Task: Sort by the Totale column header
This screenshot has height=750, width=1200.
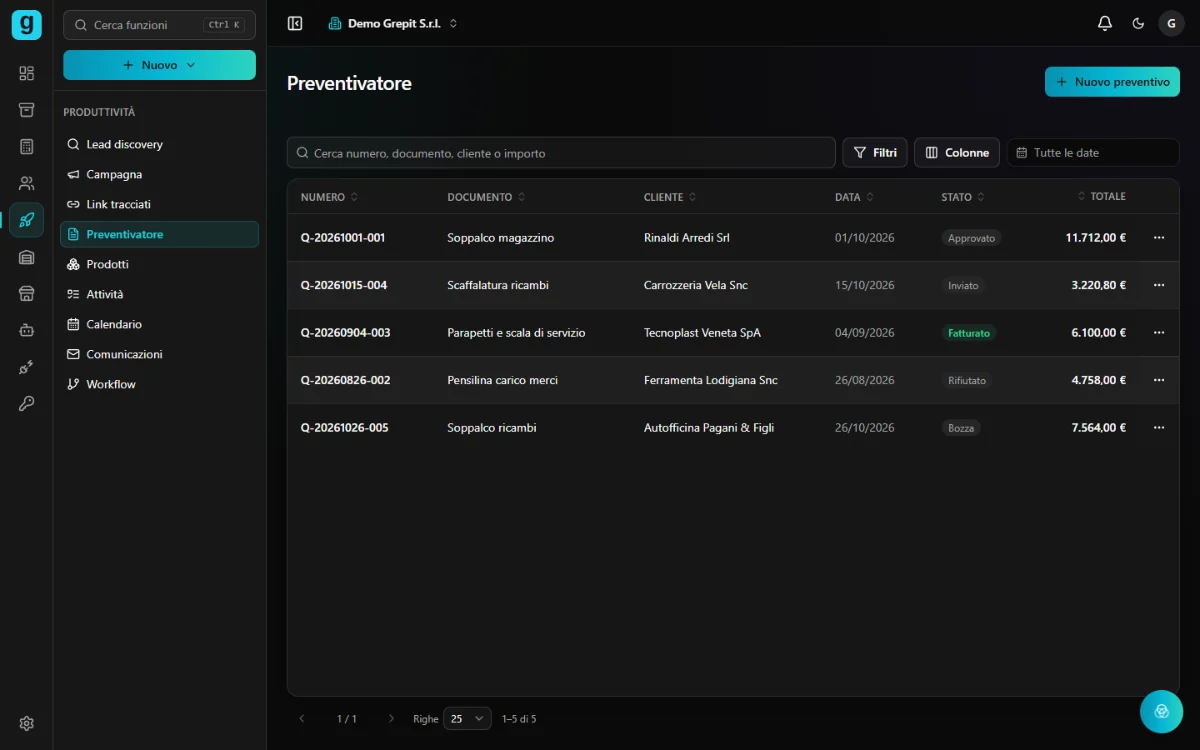Action: click(x=1102, y=196)
